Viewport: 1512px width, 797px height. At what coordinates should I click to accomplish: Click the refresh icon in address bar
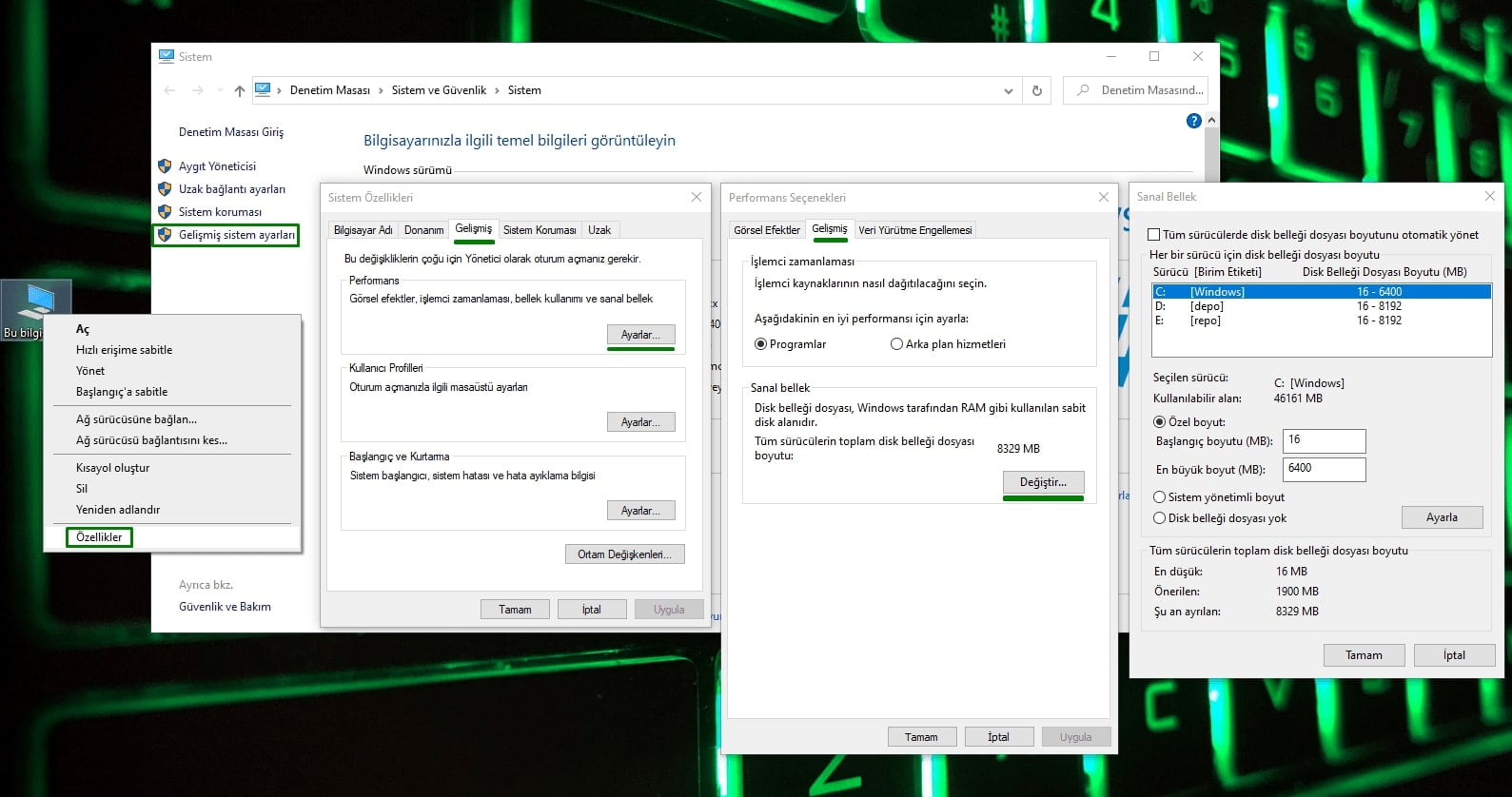pyautogui.click(x=1037, y=90)
